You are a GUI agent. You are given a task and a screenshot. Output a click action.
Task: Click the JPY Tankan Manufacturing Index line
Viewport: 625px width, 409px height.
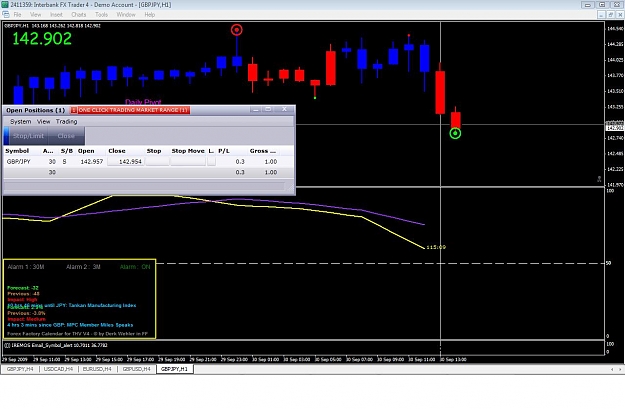tap(72, 305)
